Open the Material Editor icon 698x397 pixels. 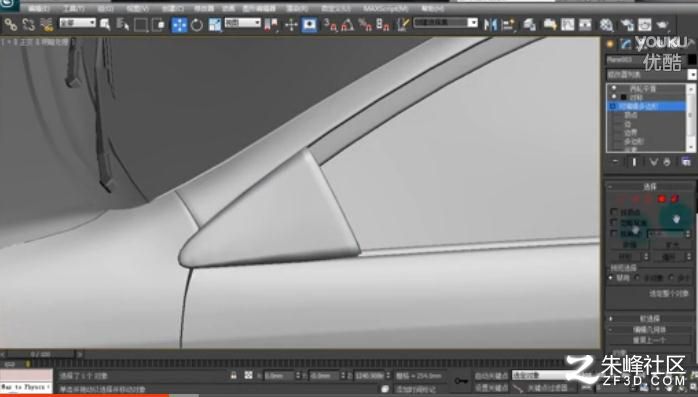pos(605,25)
